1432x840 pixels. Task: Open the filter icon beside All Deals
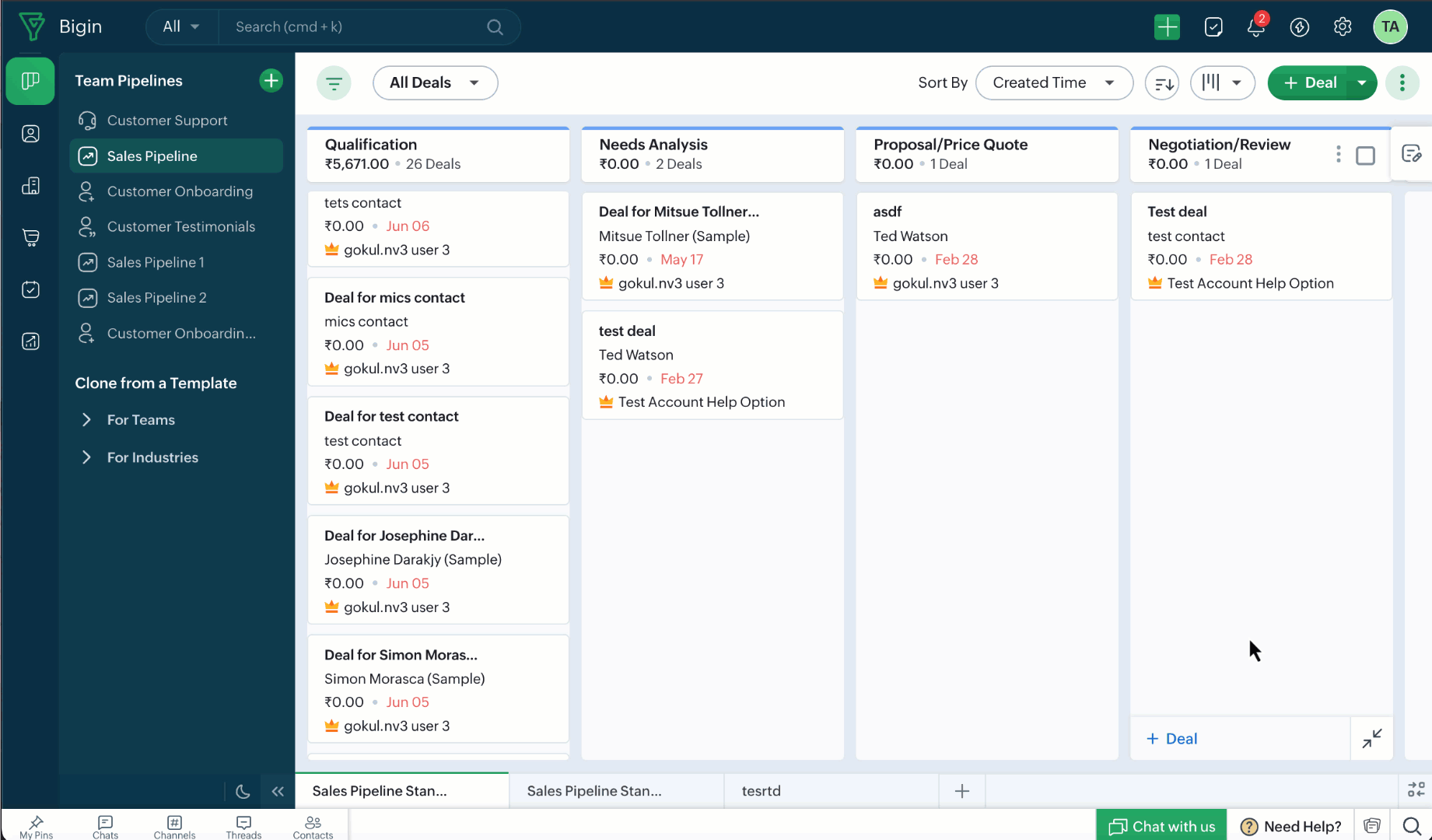[334, 82]
